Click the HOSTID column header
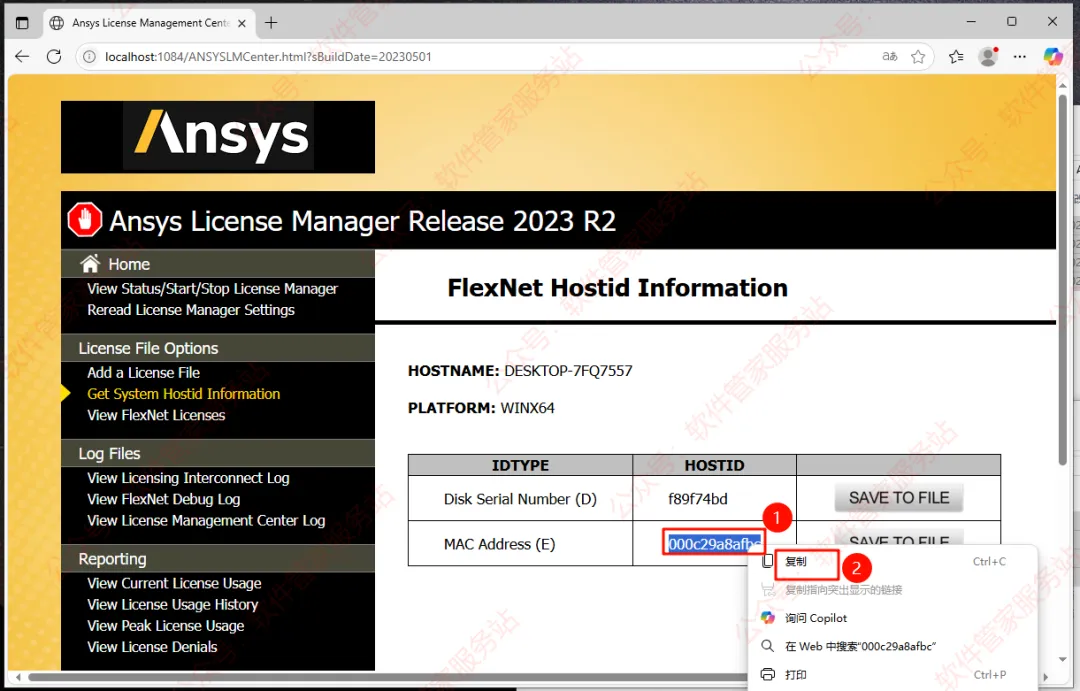The image size is (1080, 691). tap(714, 465)
